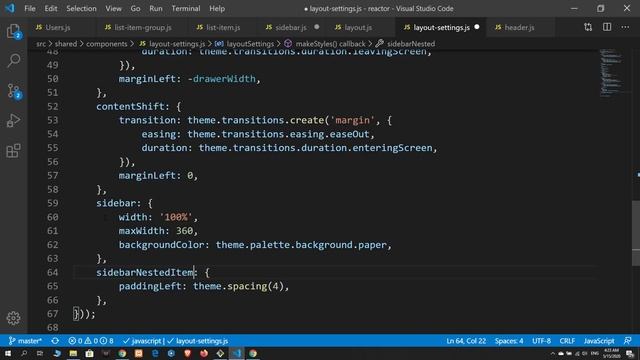Image resolution: width=640 pixels, height=360 pixels.
Task: Open Brave browser from taskbar
Action: [187, 353]
